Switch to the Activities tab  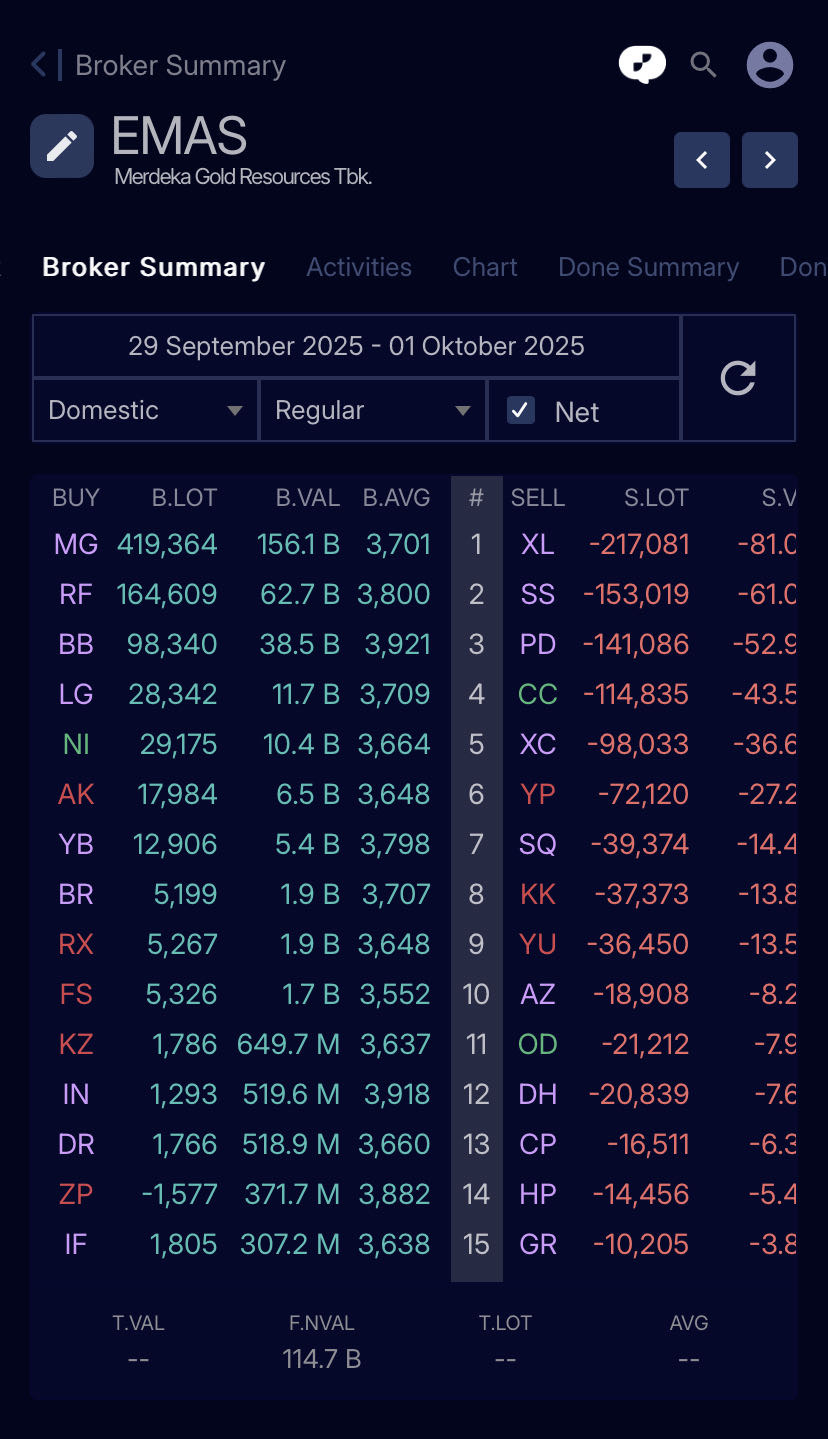click(359, 267)
